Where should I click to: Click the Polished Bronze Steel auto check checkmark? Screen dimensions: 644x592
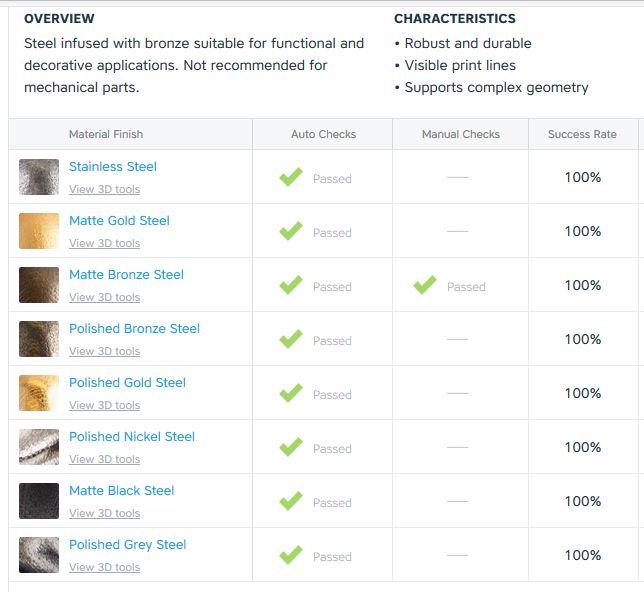pos(291,339)
